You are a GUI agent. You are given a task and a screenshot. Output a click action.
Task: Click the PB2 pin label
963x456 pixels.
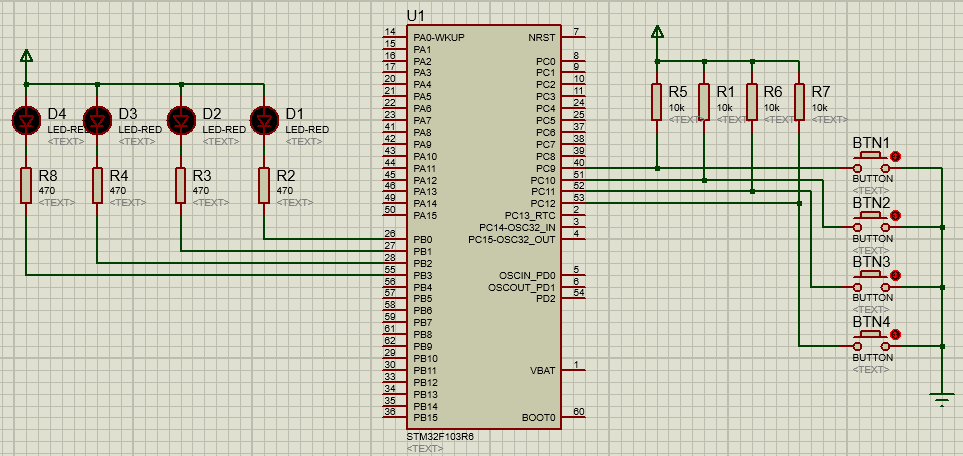click(423, 264)
